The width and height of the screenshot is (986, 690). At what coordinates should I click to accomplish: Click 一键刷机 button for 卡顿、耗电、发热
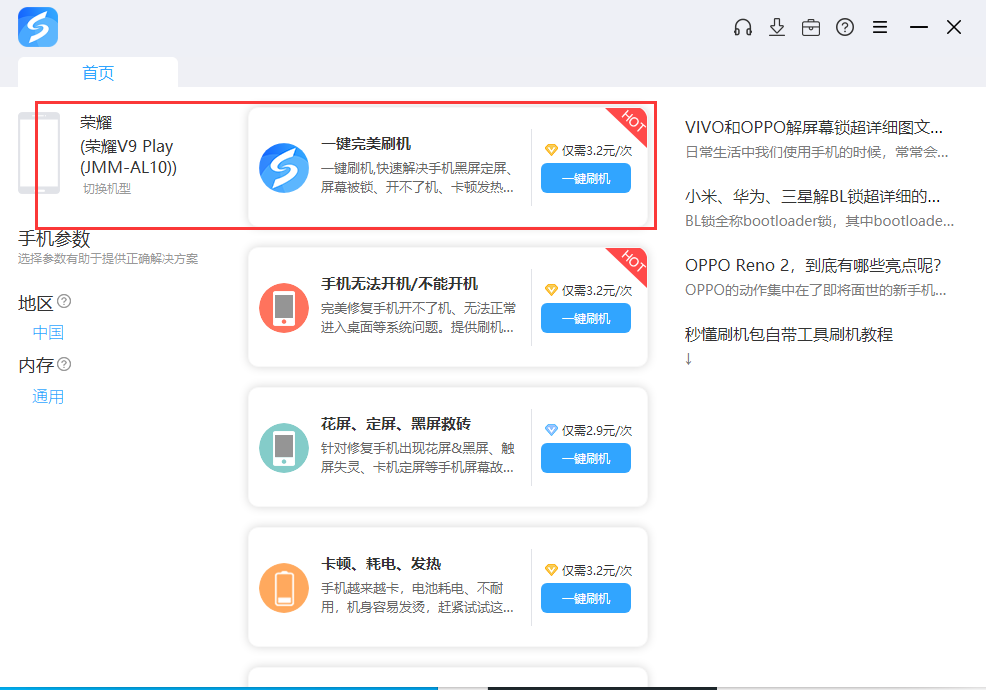pyautogui.click(x=585, y=598)
